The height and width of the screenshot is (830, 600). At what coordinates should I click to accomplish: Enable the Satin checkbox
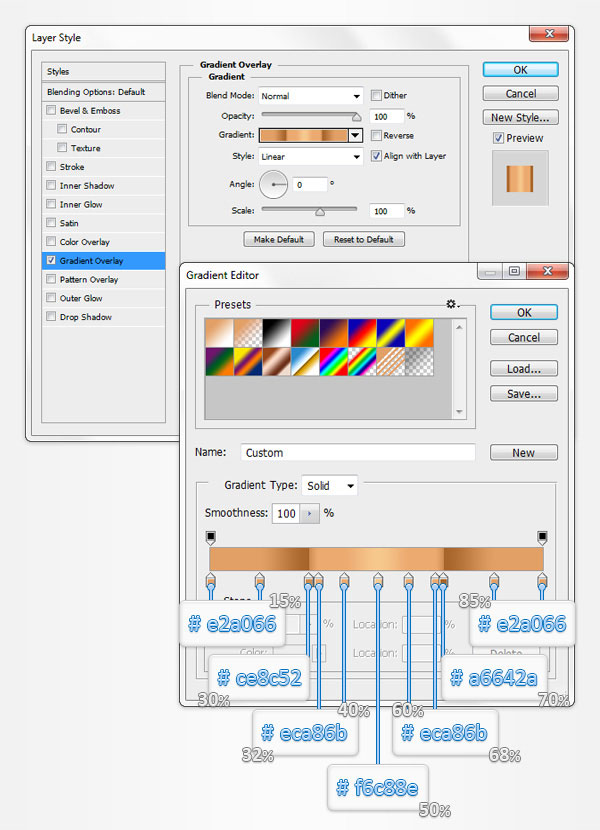[x=51, y=222]
